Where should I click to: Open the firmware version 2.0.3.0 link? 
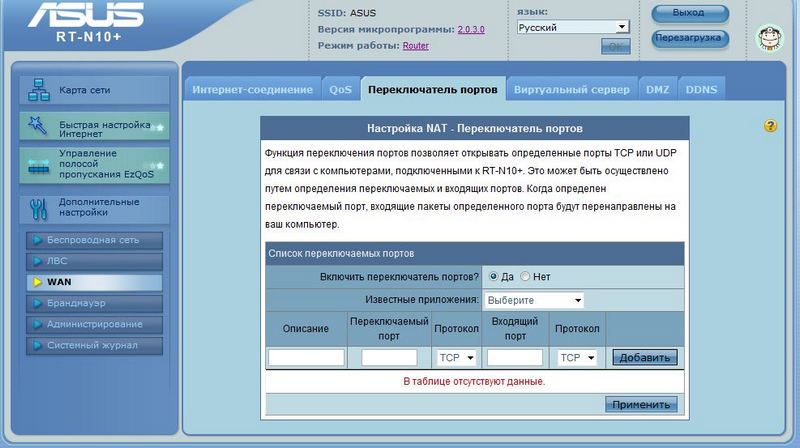(x=471, y=30)
